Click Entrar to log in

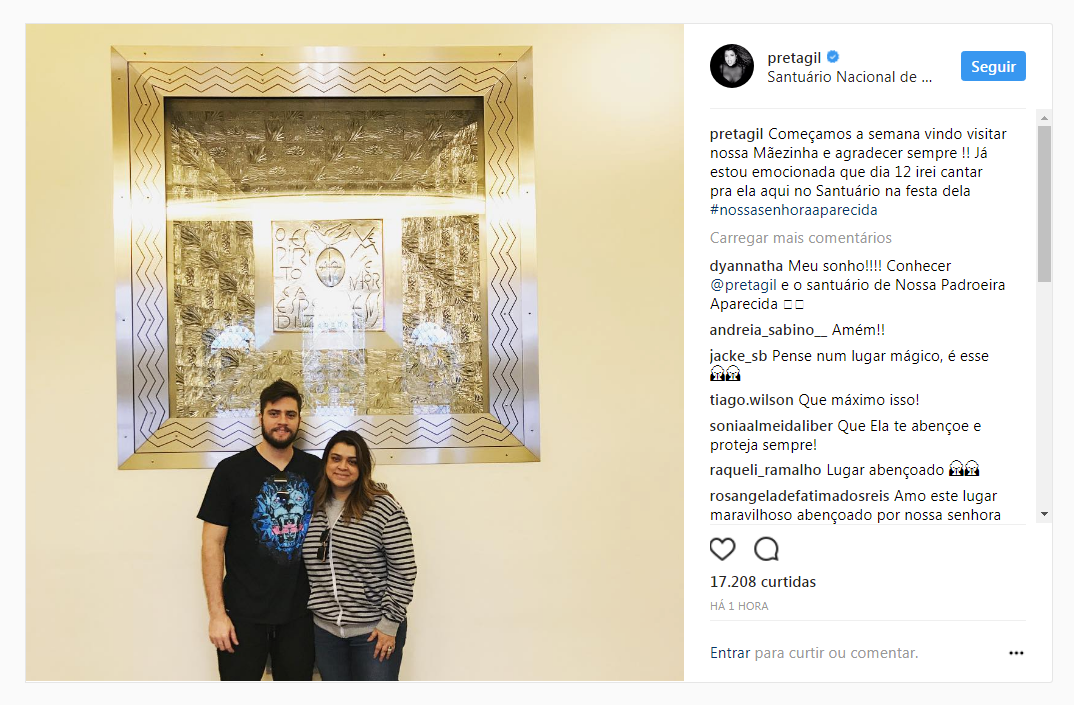730,653
